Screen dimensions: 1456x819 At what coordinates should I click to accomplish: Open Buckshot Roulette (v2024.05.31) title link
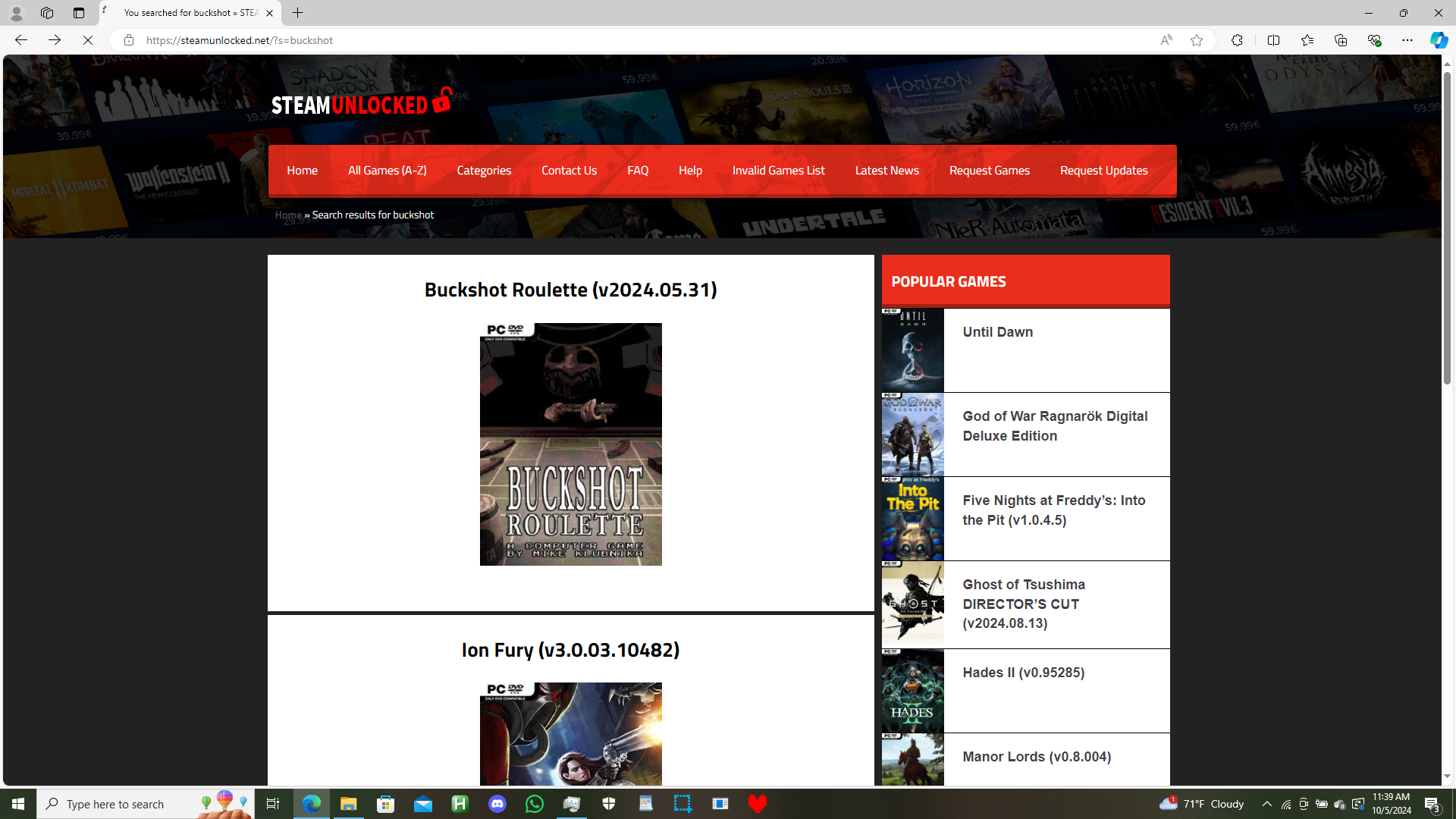(x=570, y=289)
